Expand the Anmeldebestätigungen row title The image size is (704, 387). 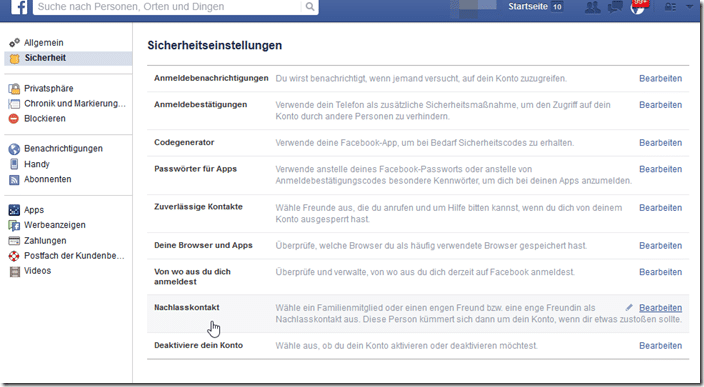[200, 105]
